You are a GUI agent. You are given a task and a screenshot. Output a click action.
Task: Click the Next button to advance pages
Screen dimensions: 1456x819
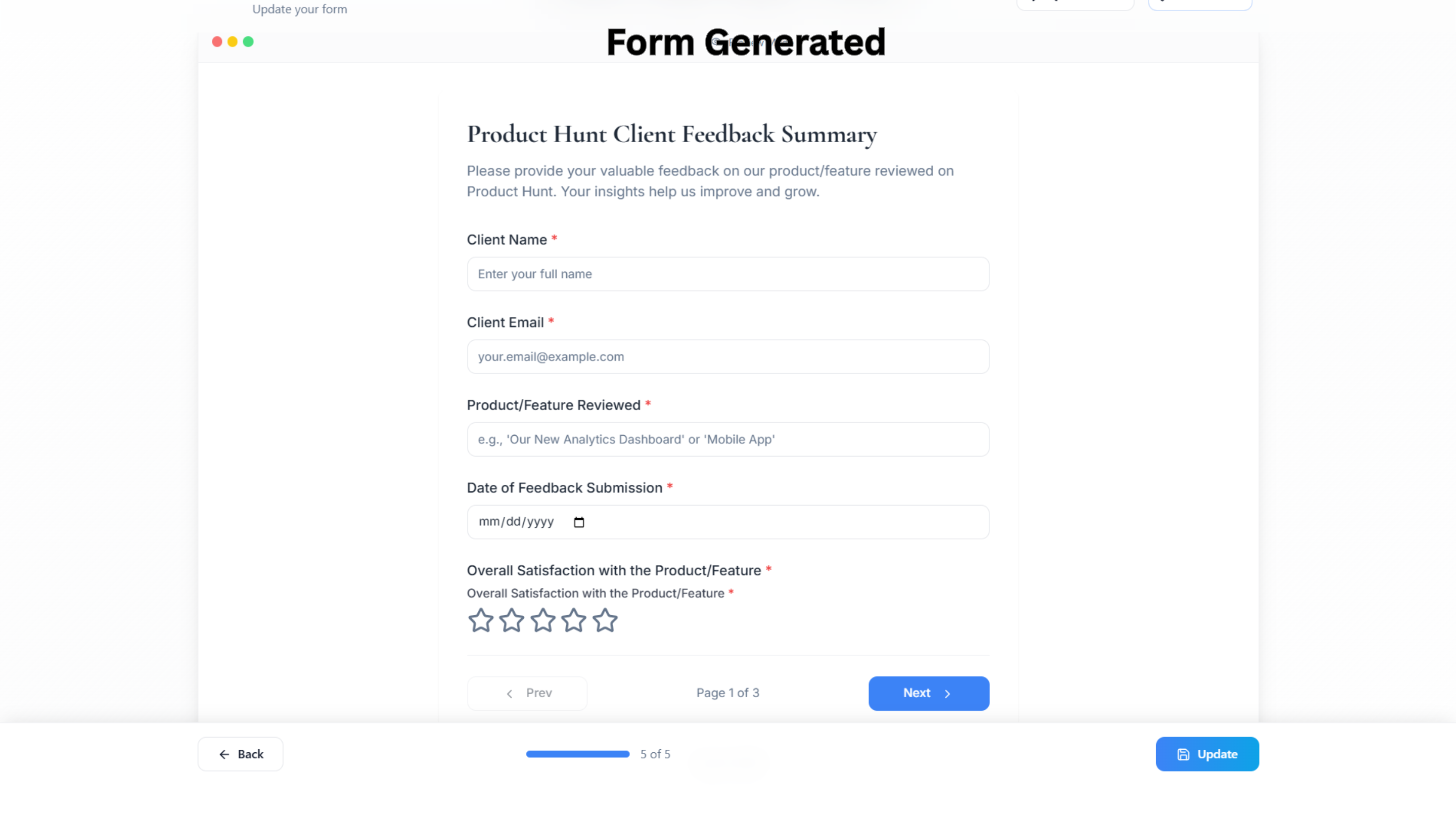point(929,693)
